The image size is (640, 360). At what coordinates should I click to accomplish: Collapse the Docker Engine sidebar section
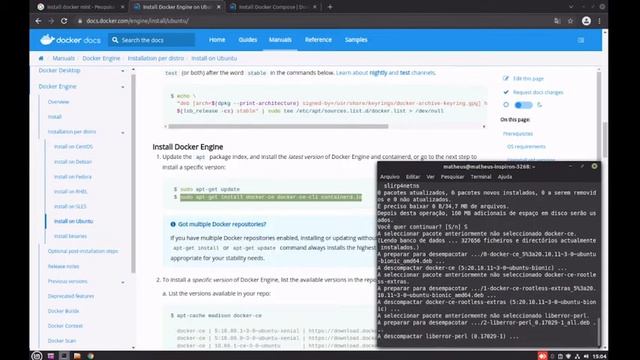tap(122, 87)
